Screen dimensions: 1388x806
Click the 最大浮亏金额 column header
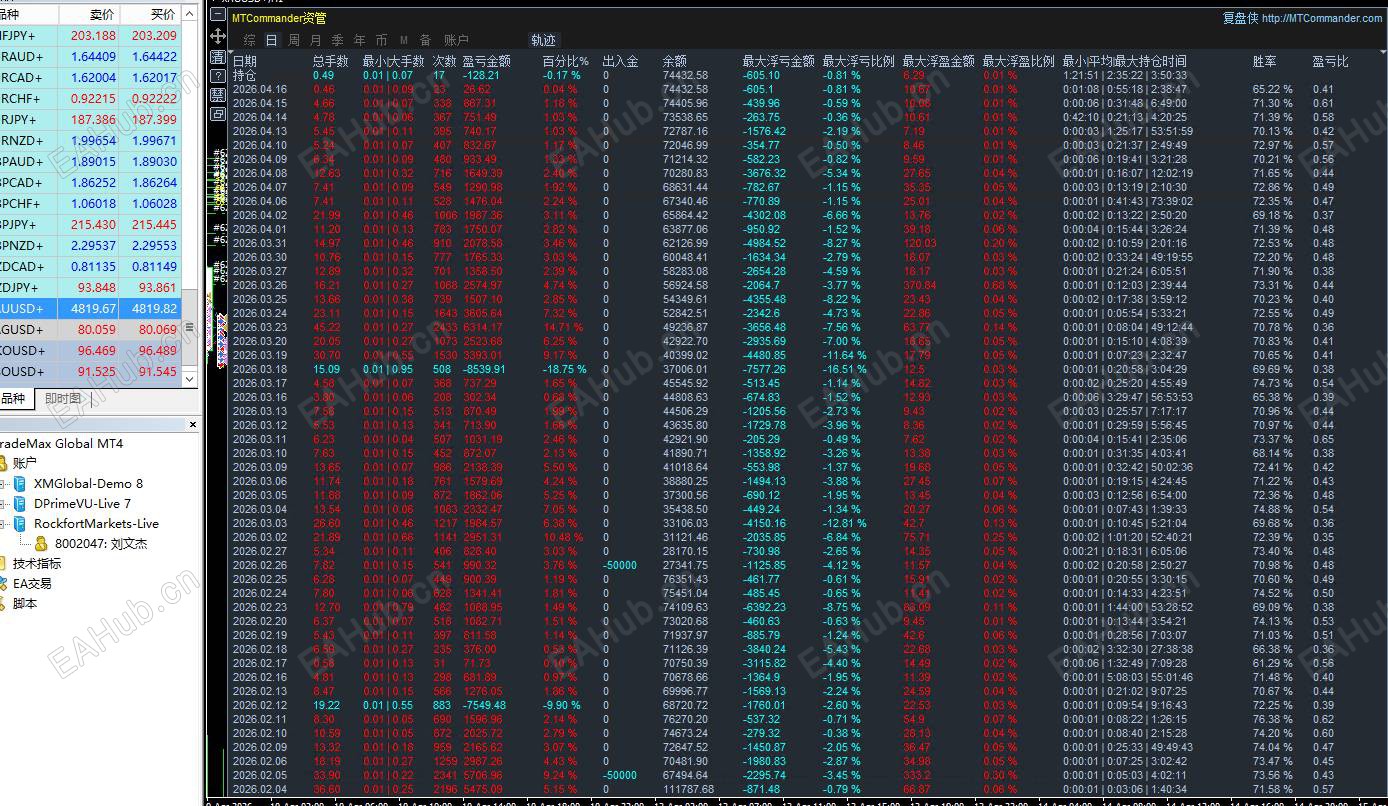(x=778, y=61)
